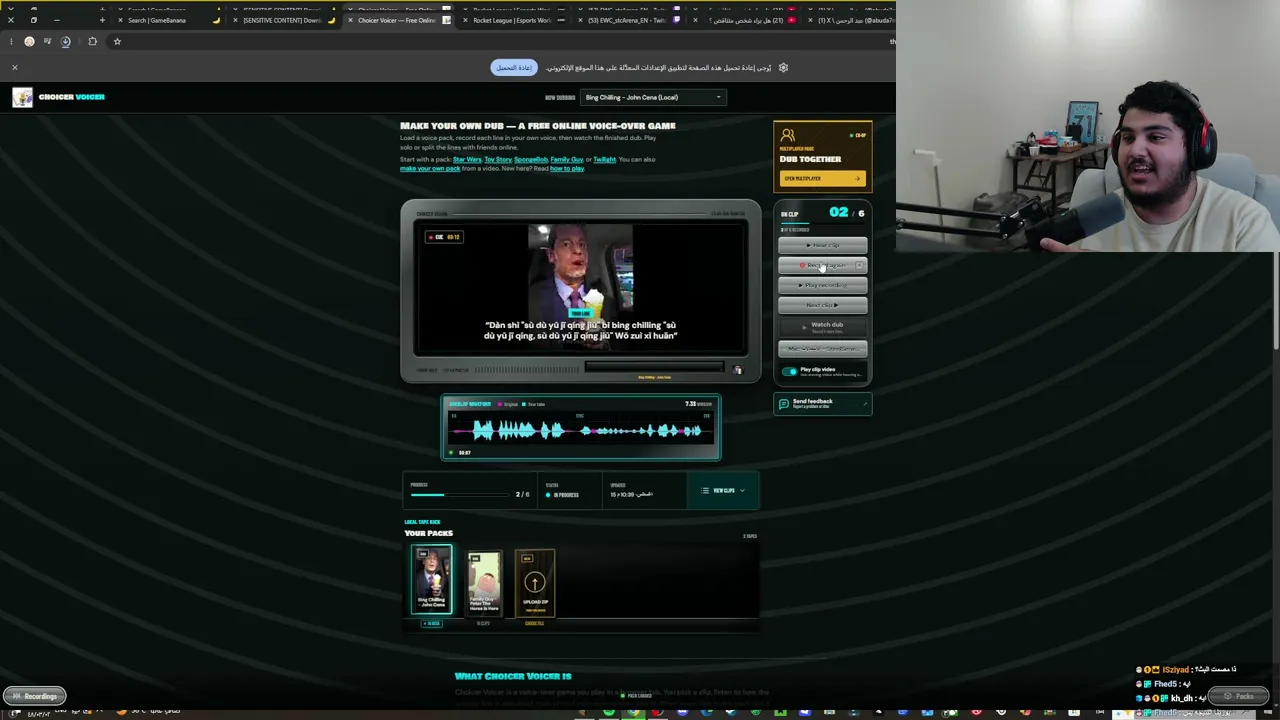Select the Choicer Voicer browser tab
This screenshot has height=720, width=1280.
(398, 20)
